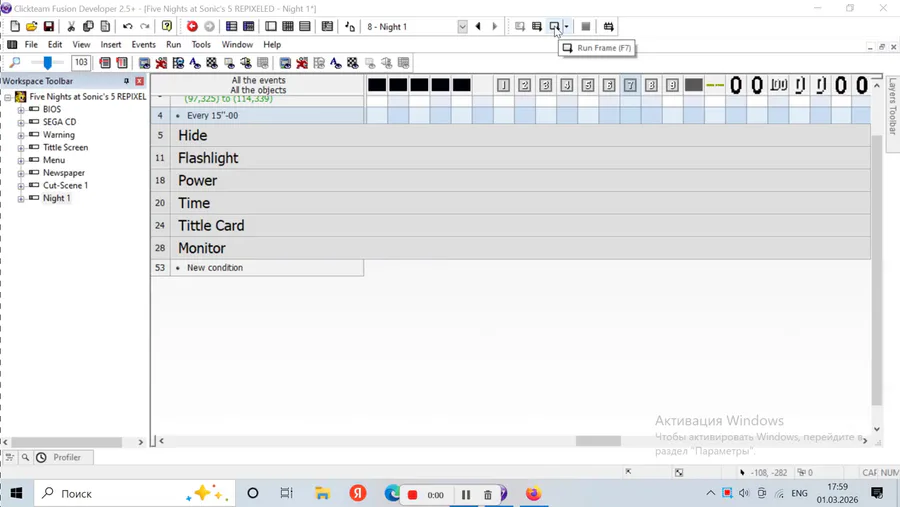Save the project with the floppy icon
This screenshot has width=900, height=507.
pos(49,26)
